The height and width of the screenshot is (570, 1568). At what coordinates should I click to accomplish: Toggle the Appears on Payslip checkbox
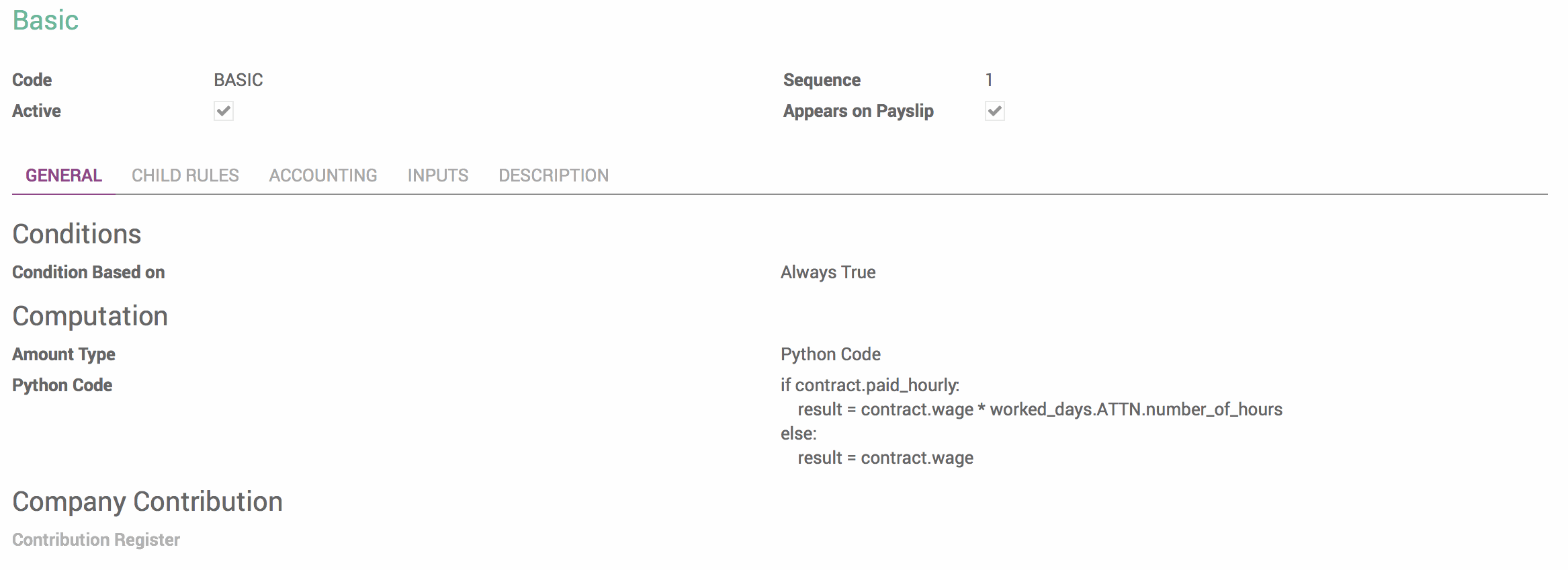pyautogui.click(x=995, y=111)
